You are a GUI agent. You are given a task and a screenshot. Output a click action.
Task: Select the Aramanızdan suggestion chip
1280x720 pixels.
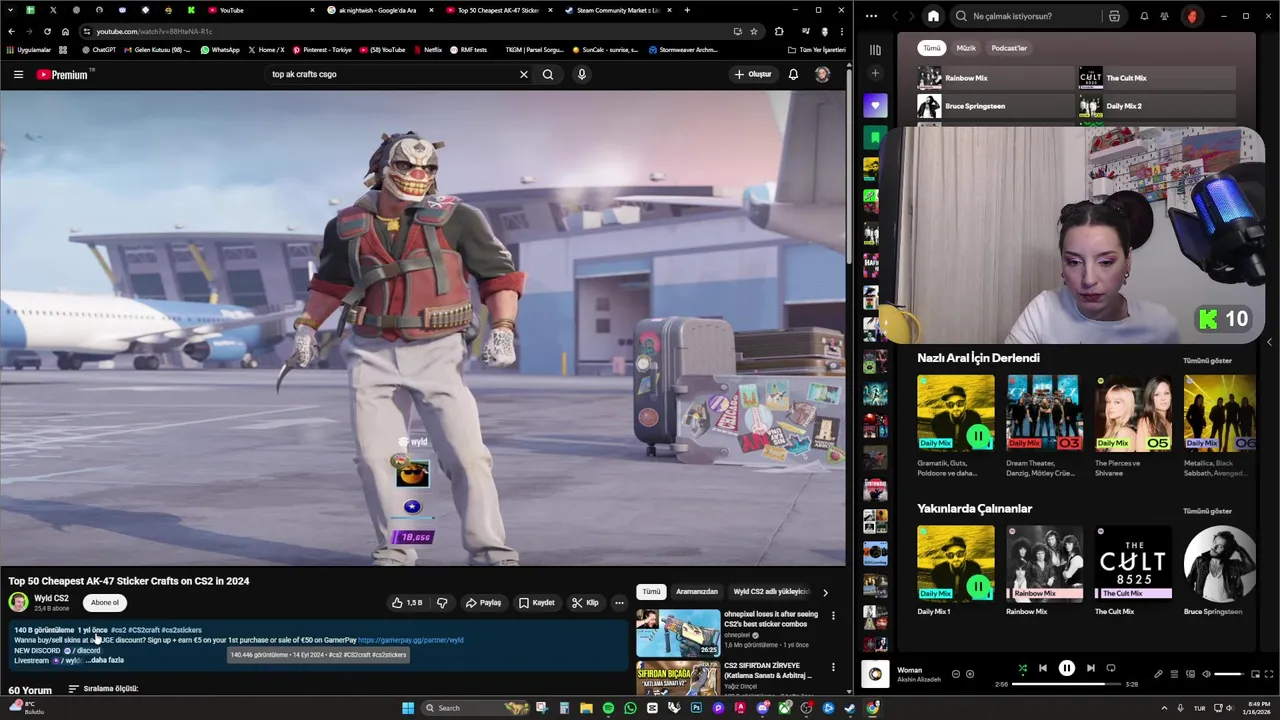point(697,592)
